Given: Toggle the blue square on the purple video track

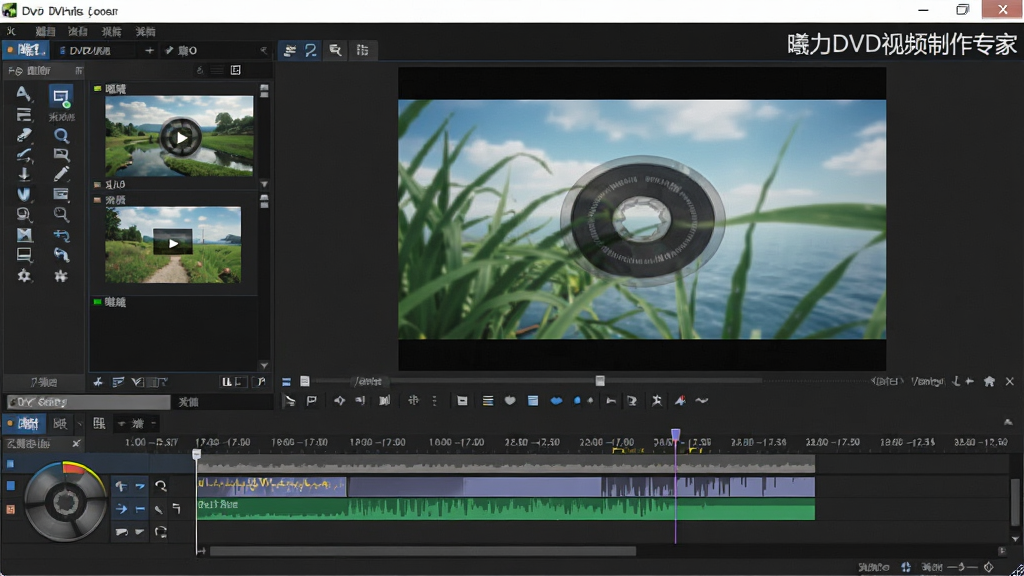Looking at the screenshot, I should pos(10,486).
